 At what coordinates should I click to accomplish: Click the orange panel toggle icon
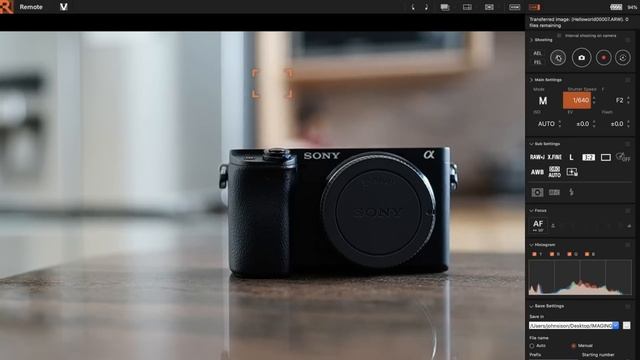coord(534,7)
